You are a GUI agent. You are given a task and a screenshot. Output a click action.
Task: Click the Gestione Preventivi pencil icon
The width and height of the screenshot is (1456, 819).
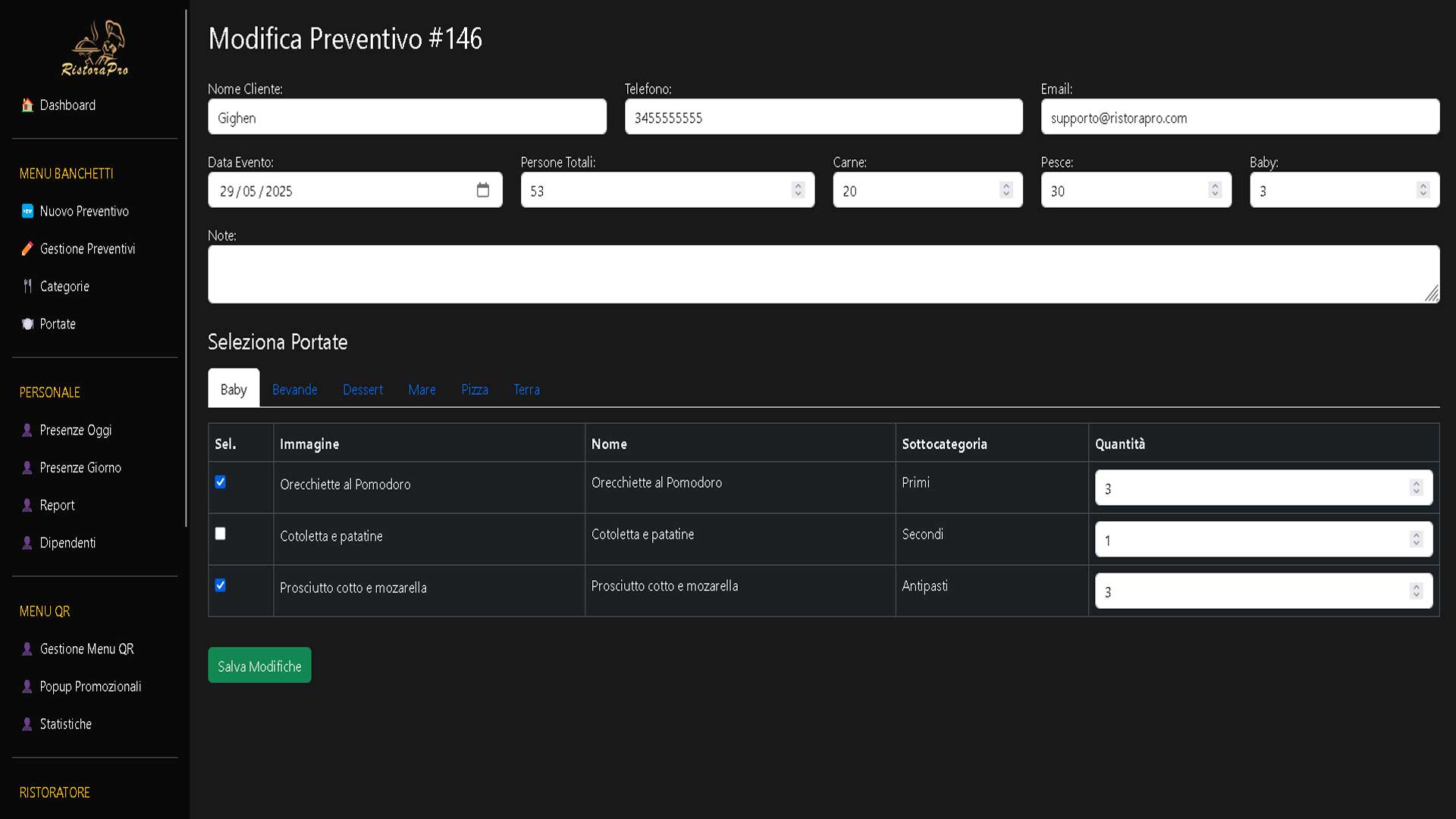click(27, 249)
